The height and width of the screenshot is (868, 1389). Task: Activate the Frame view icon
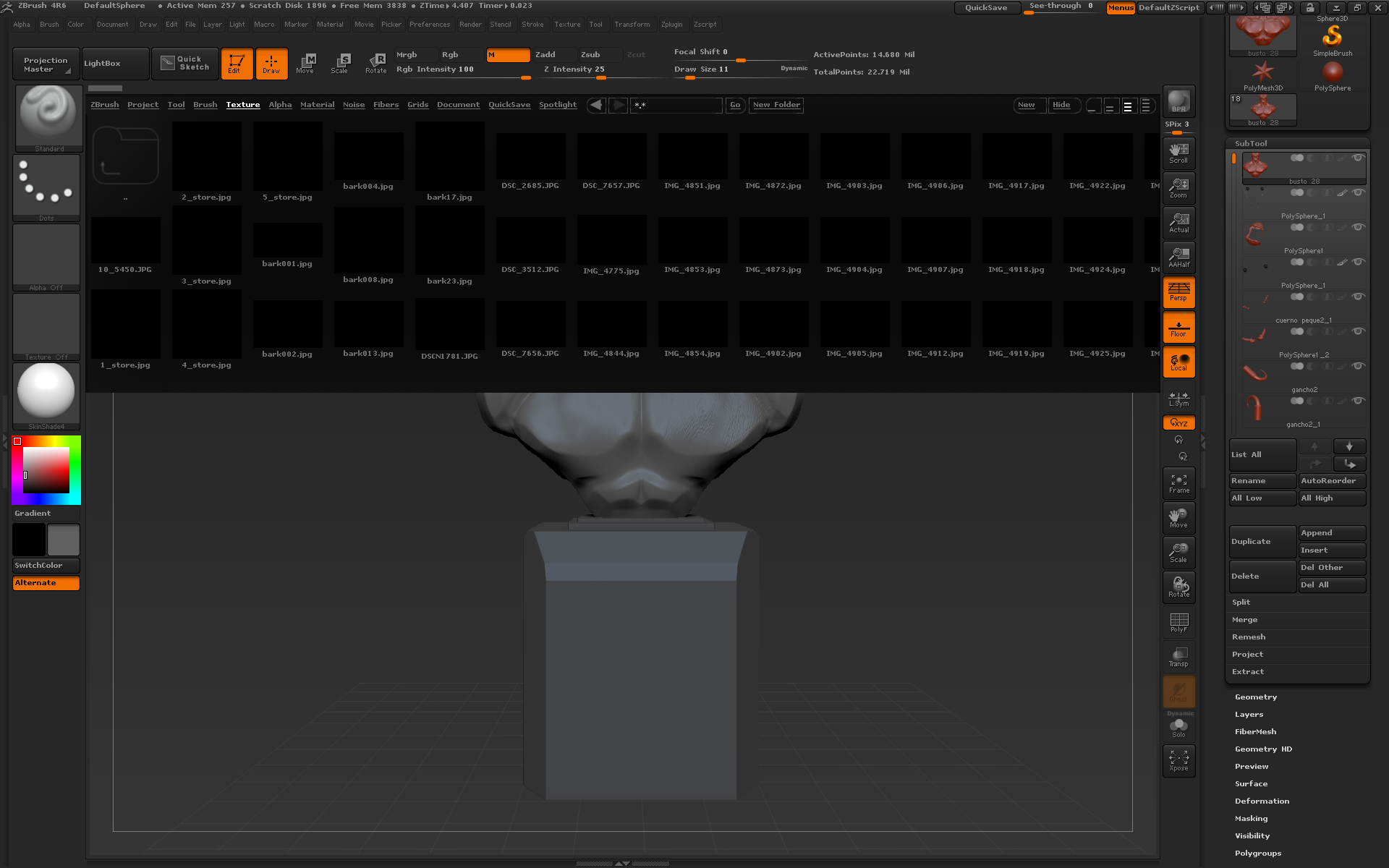coord(1178,483)
